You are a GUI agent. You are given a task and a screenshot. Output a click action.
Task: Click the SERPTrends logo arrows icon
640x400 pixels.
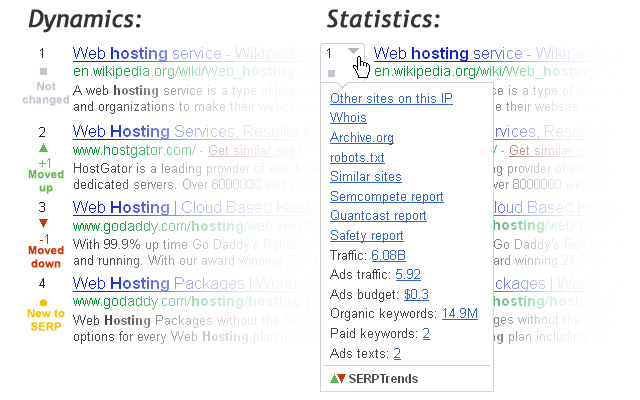tap(339, 379)
